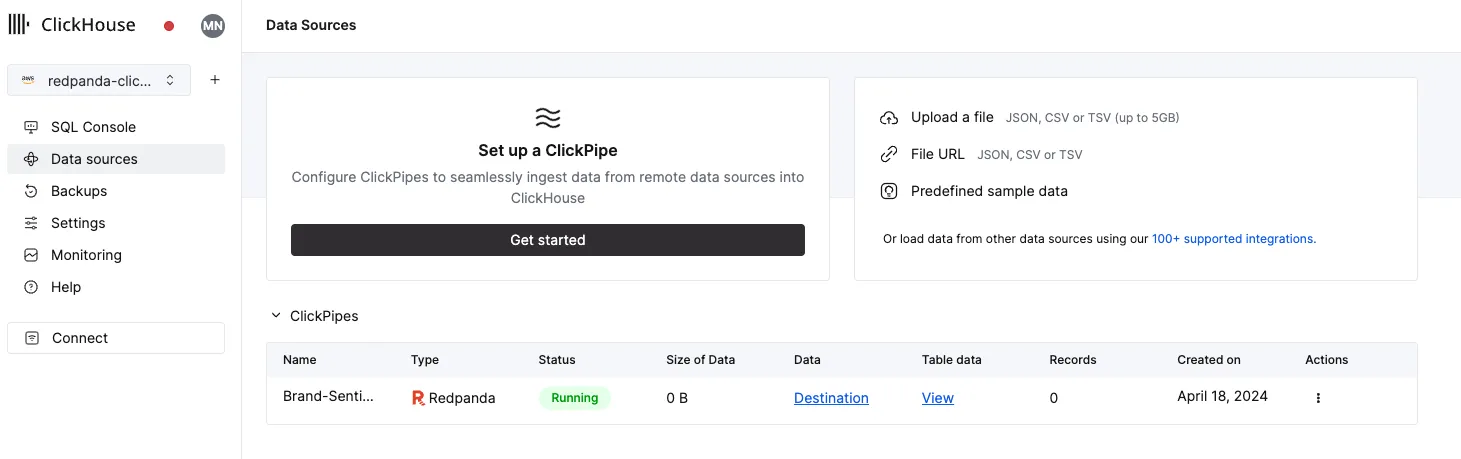The width and height of the screenshot is (1461, 459).
Task: Click the ClickPipes wave icon
Action: coord(548,118)
